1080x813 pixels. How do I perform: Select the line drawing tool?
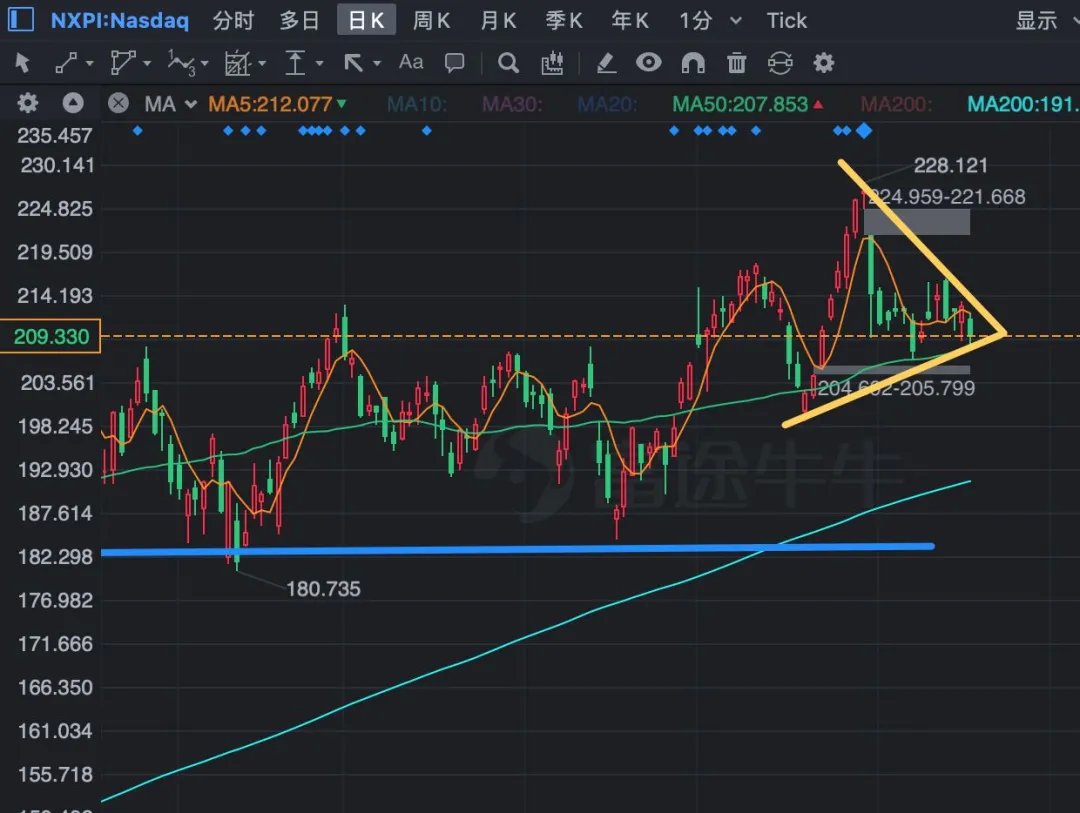tap(66, 63)
